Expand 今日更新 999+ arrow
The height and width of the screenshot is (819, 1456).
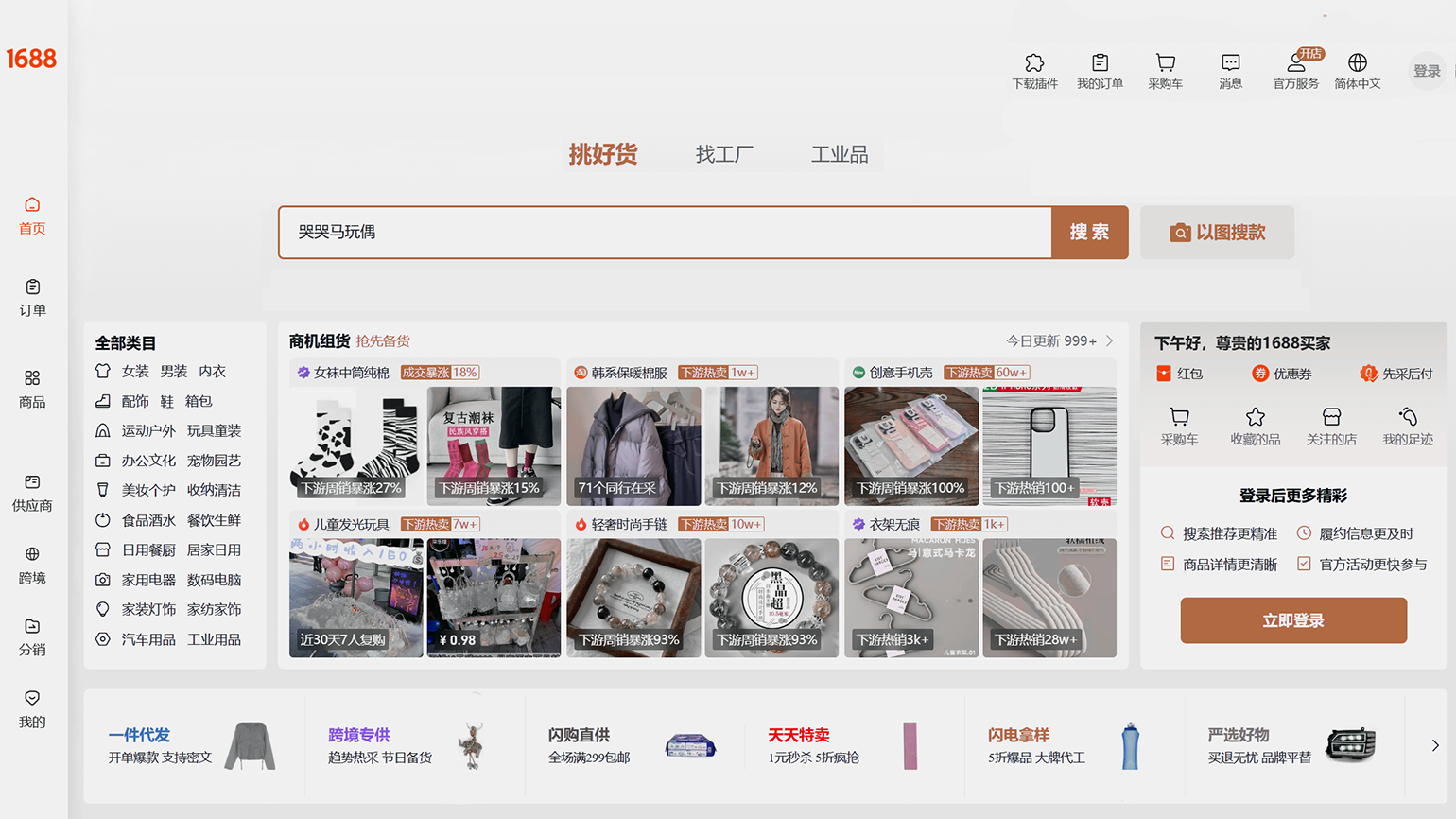pos(1110,341)
